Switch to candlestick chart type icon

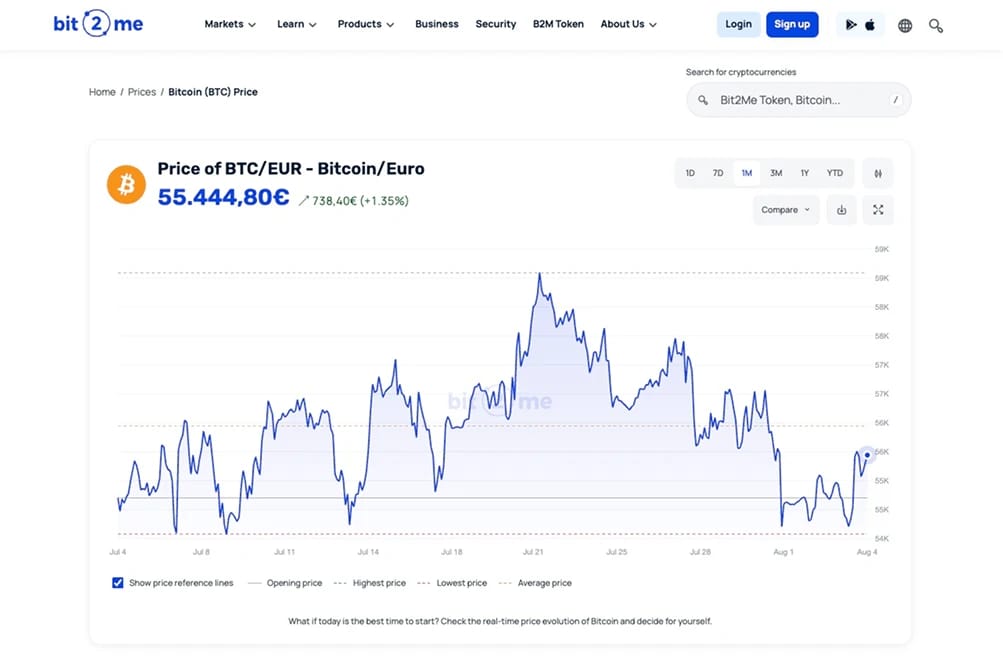pyautogui.click(x=878, y=173)
